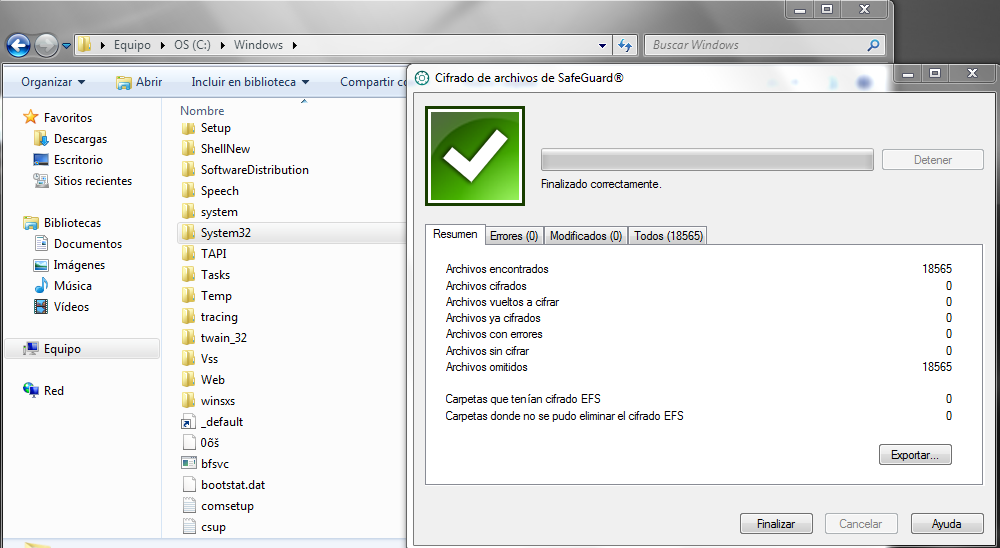Click the bootstat.dat file icon
1000x548 pixels.
click(x=188, y=485)
